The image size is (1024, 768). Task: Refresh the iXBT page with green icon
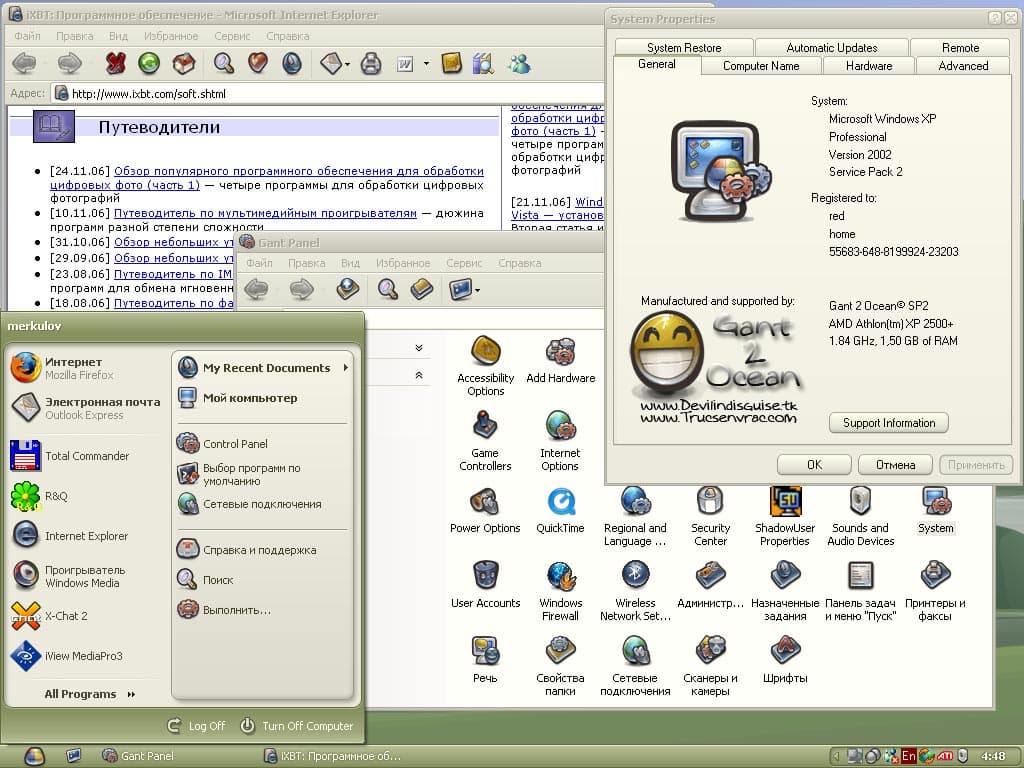tap(150, 63)
